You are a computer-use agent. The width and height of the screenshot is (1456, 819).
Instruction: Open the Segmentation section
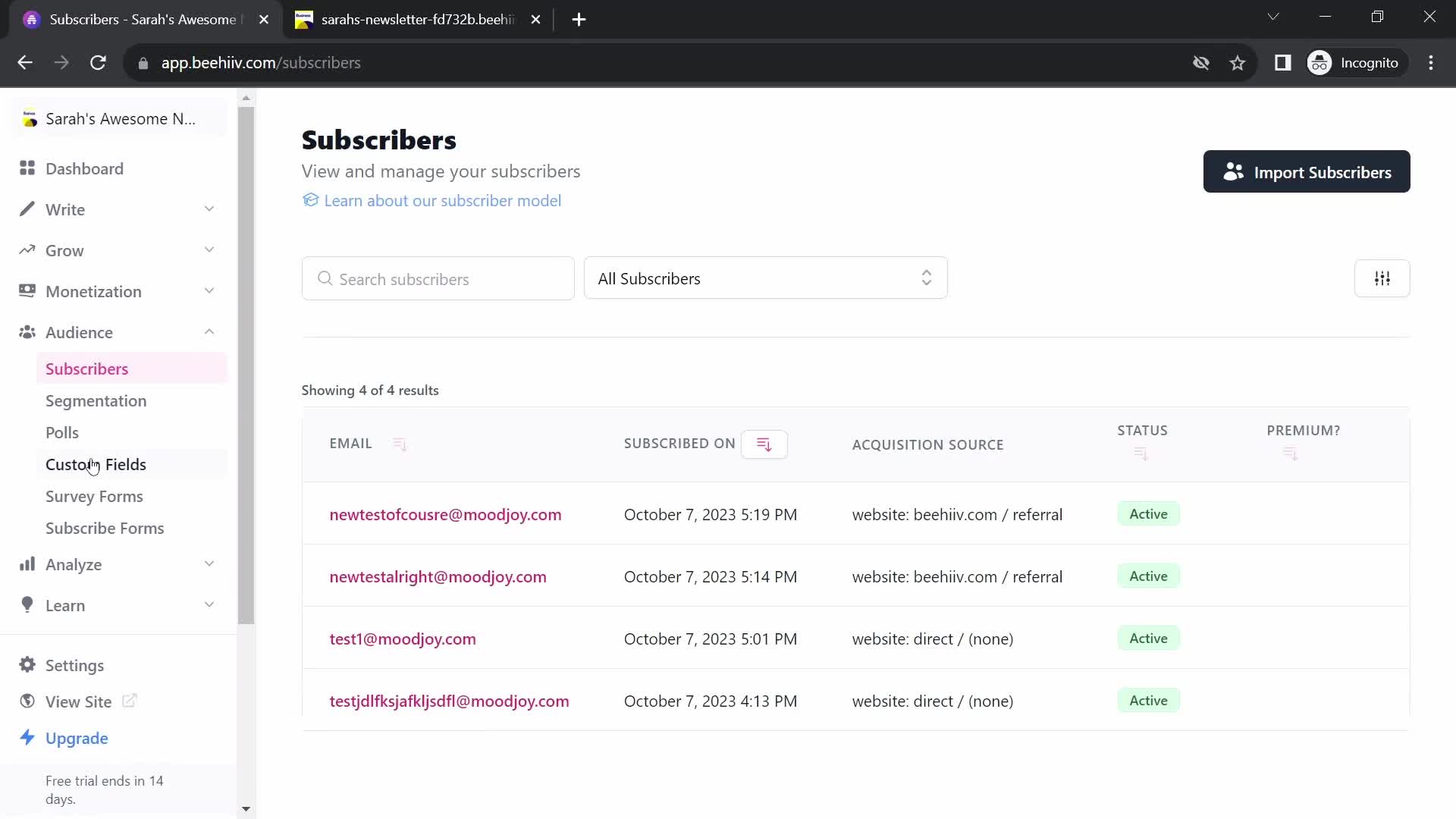point(96,400)
